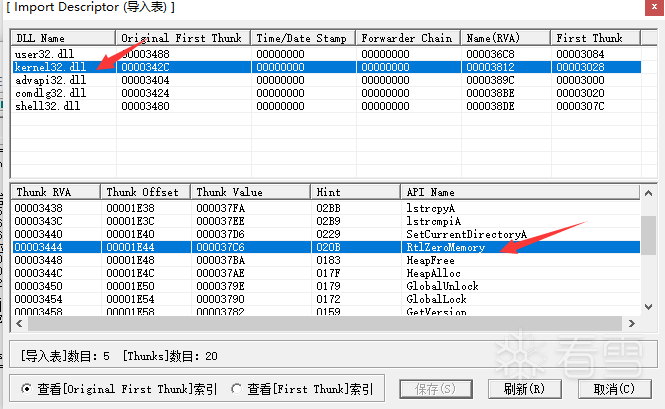This screenshot has height=409, width=665.
Task: Click the 取消(C) cancel button
Action: point(614,389)
